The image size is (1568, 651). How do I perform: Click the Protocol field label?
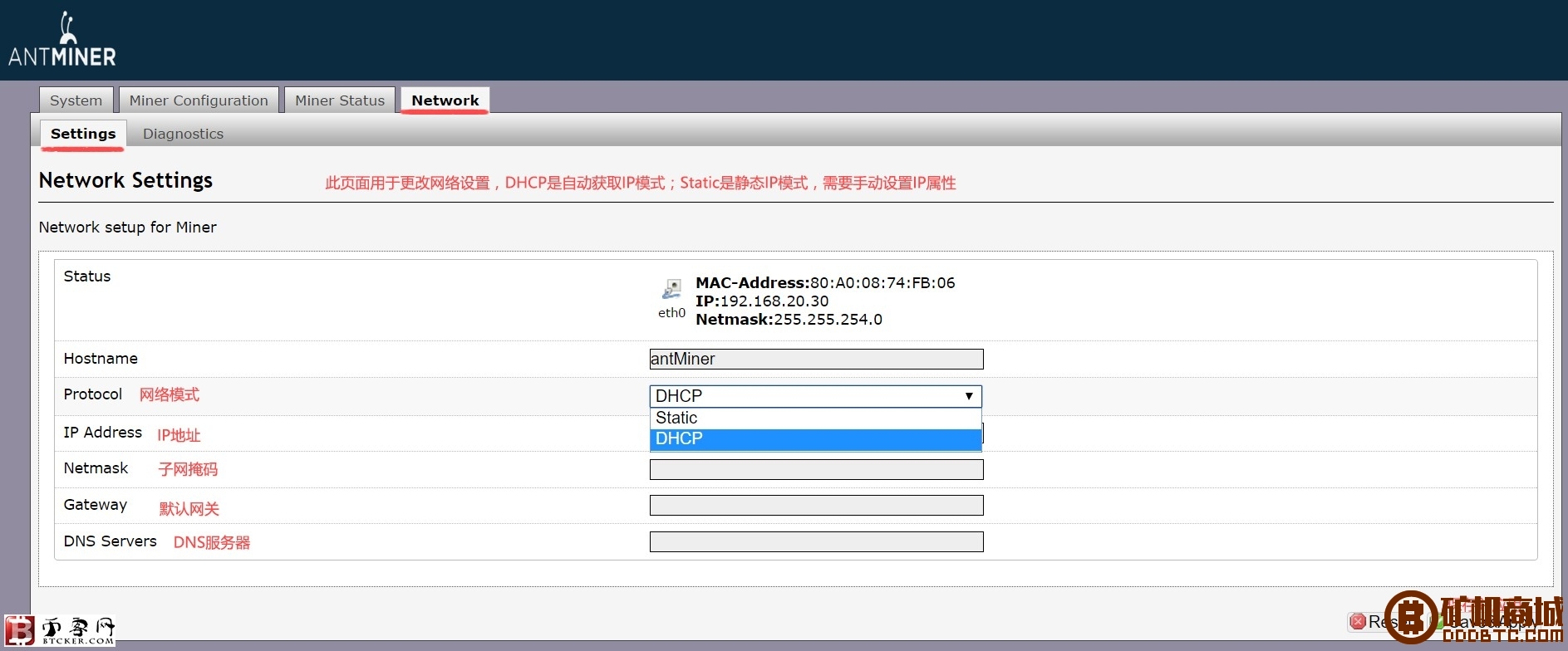(x=92, y=394)
